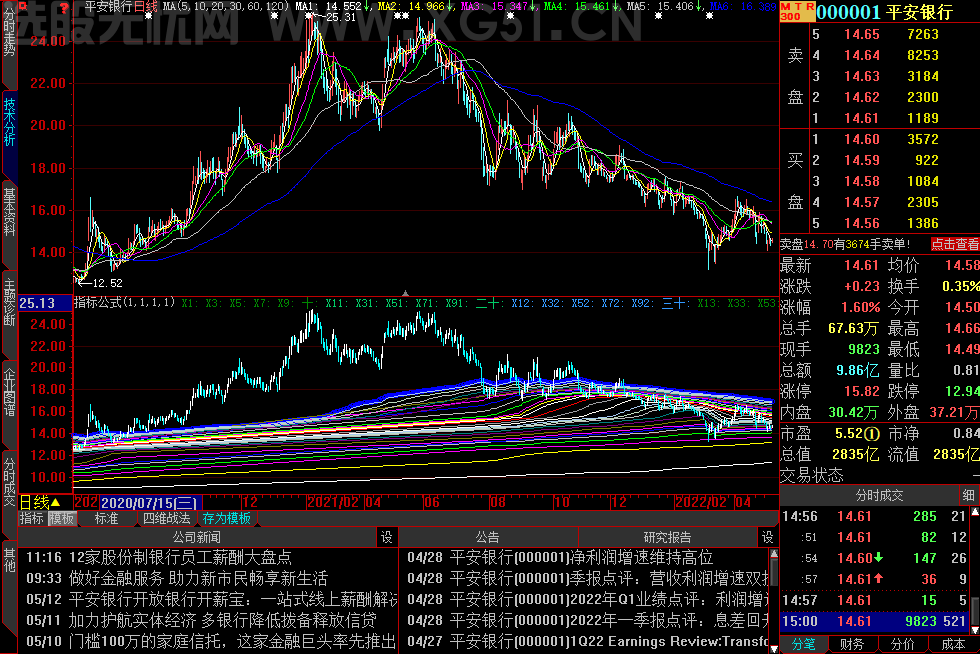This screenshot has height=654, width=980.
Task: Click the up arrow of the 分时成交 scrollbar
Action: pyautogui.click(x=974, y=513)
